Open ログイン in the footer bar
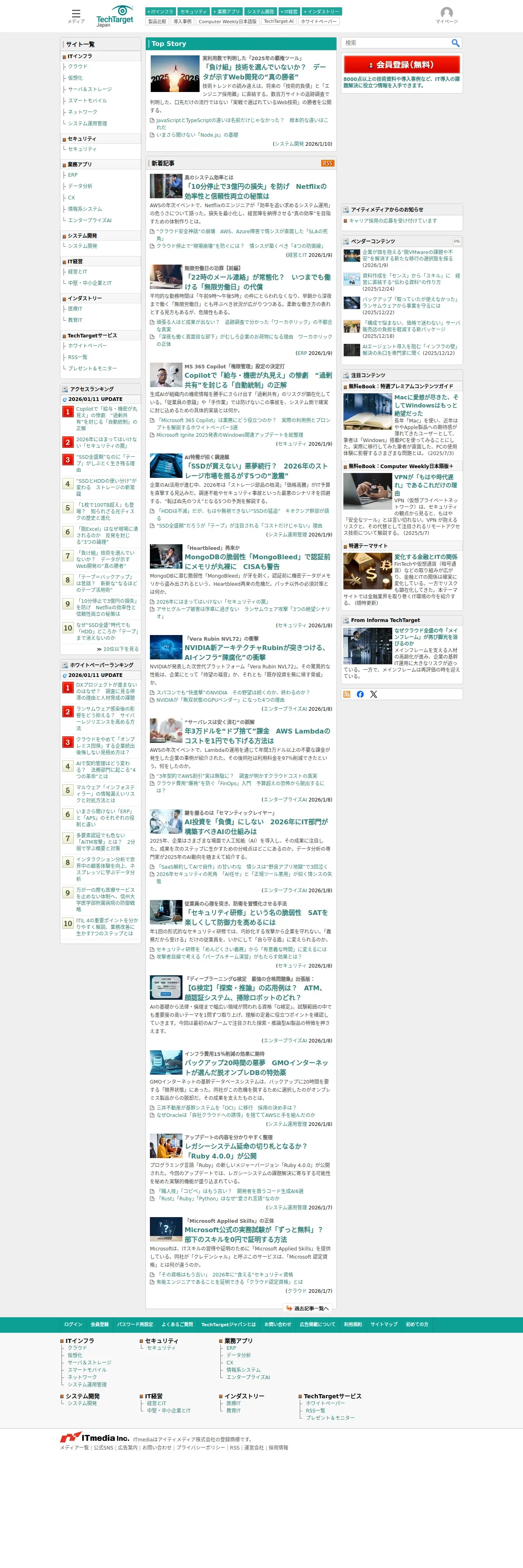 (73, 1325)
